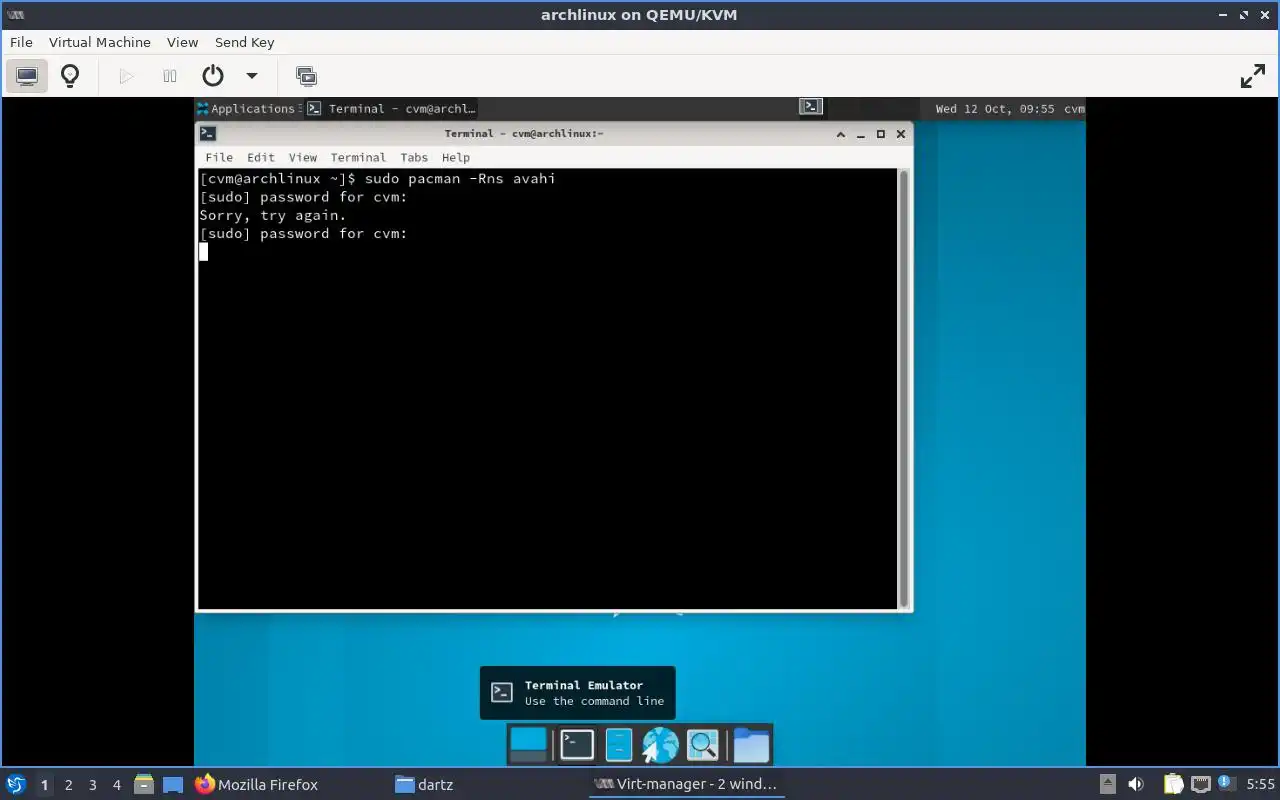Open the Terminal menu in terminal menubar
Viewport: 1280px width, 800px height.
[358, 157]
